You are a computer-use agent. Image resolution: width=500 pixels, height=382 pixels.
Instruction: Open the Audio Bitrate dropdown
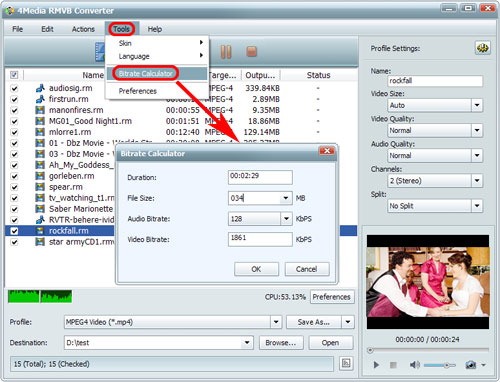pyautogui.click(x=286, y=219)
